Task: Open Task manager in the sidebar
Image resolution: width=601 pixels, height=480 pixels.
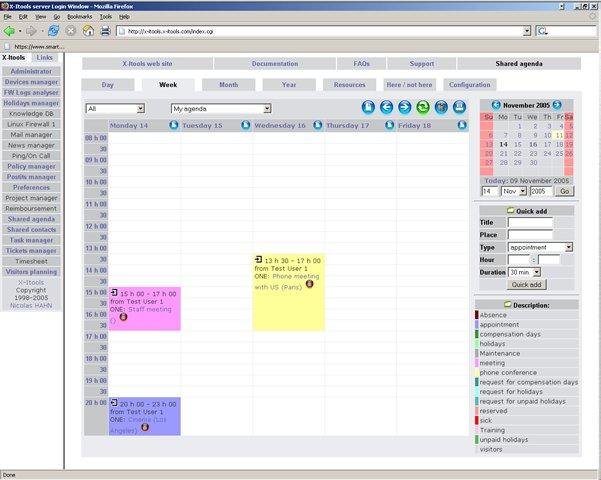Action: (x=31, y=240)
